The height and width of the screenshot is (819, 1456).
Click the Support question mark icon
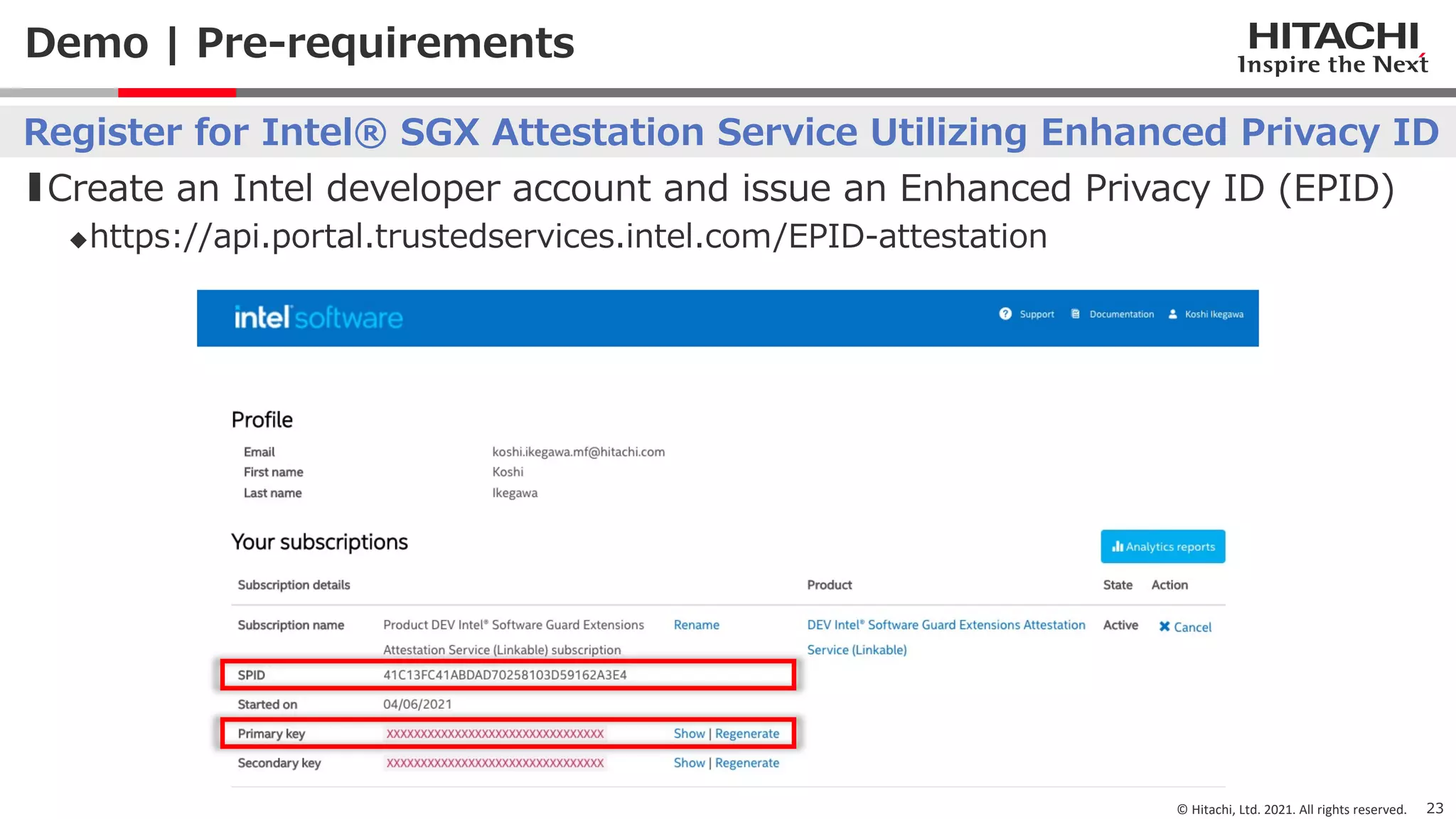pos(1005,314)
